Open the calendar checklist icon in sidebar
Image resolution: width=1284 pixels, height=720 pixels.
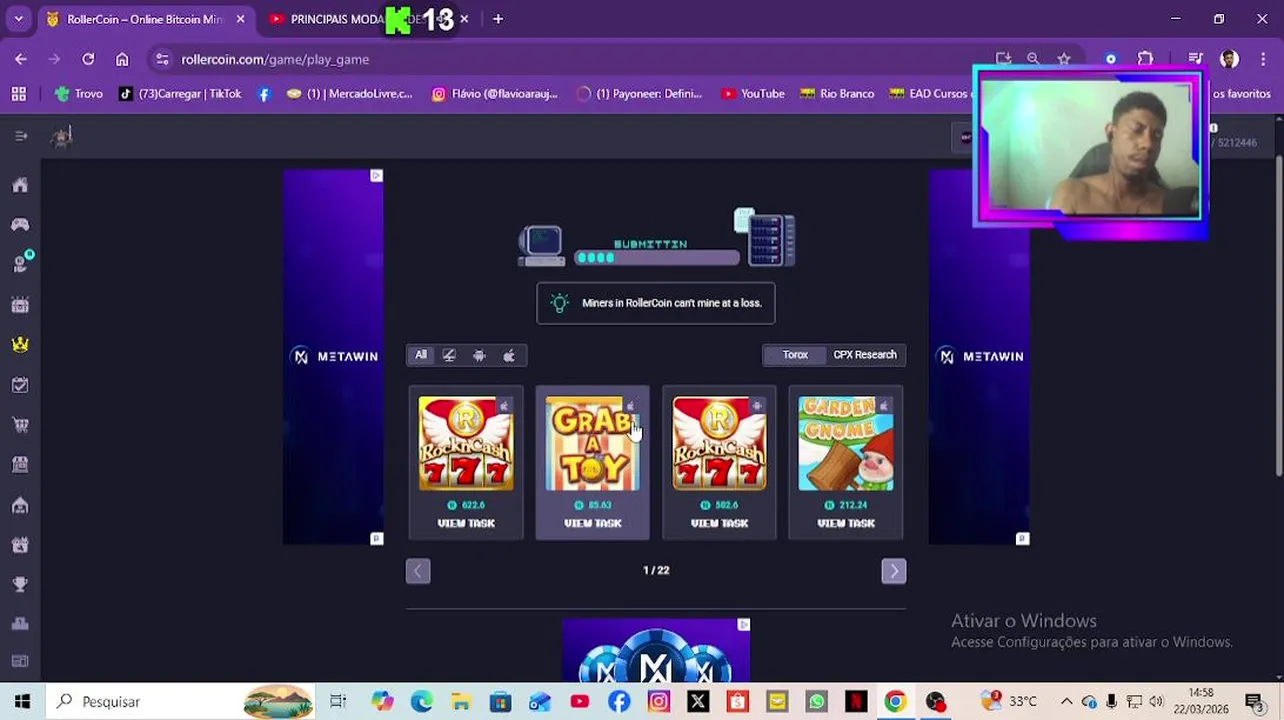coord(20,385)
